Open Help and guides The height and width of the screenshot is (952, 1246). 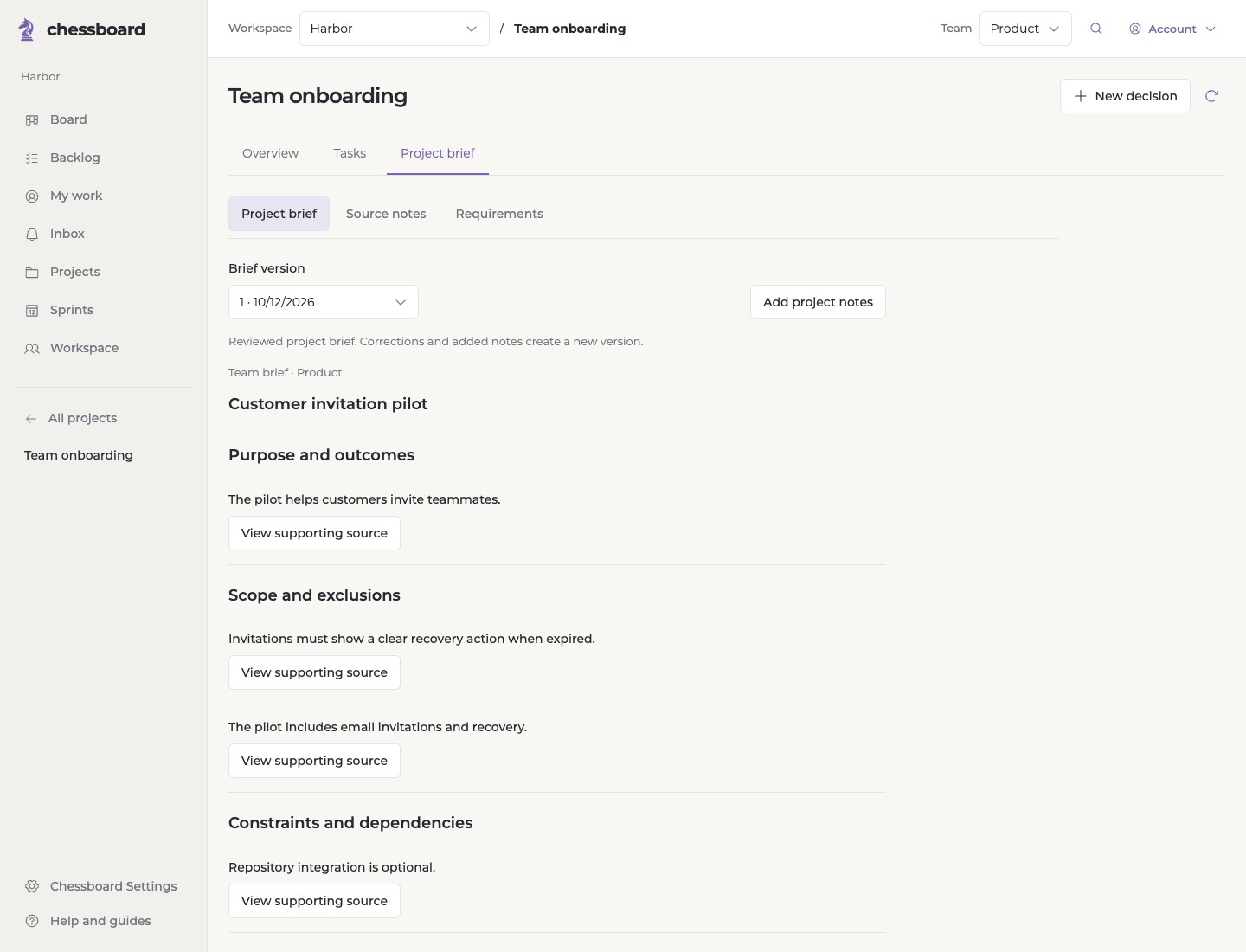(x=104, y=921)
